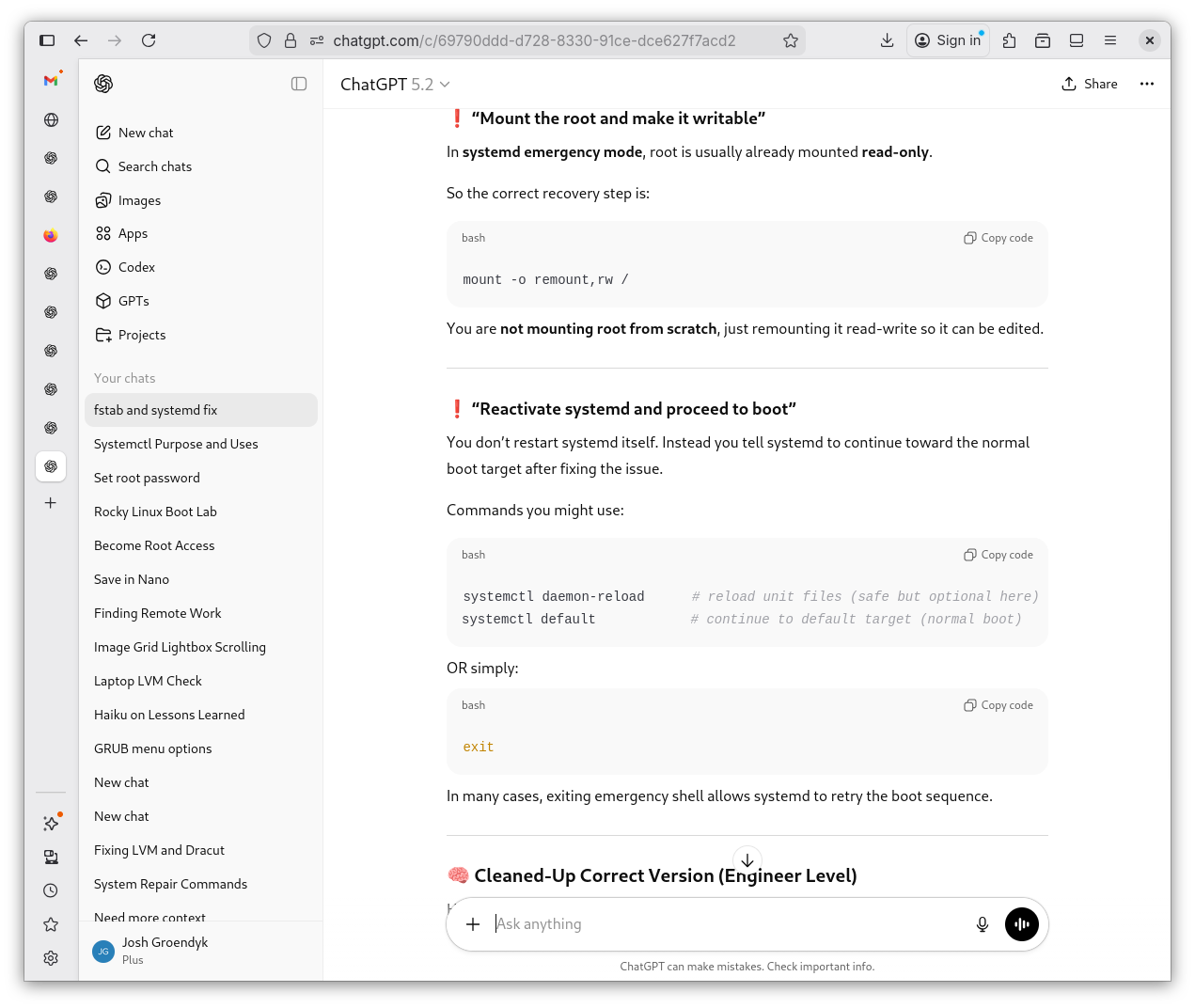Click the browser reload button
This screenshot has width=1195, height=1008.
click(x=149, y=40)
